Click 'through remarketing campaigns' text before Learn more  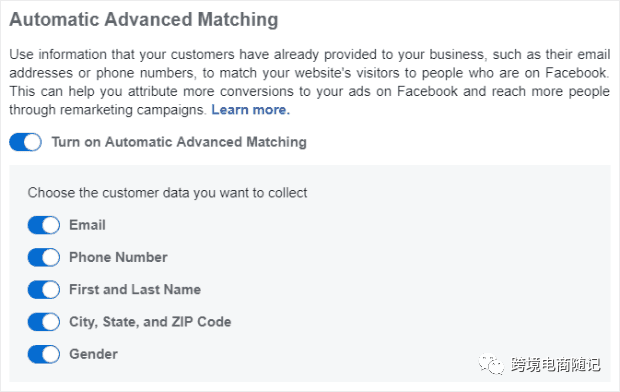tap(108, 110)
